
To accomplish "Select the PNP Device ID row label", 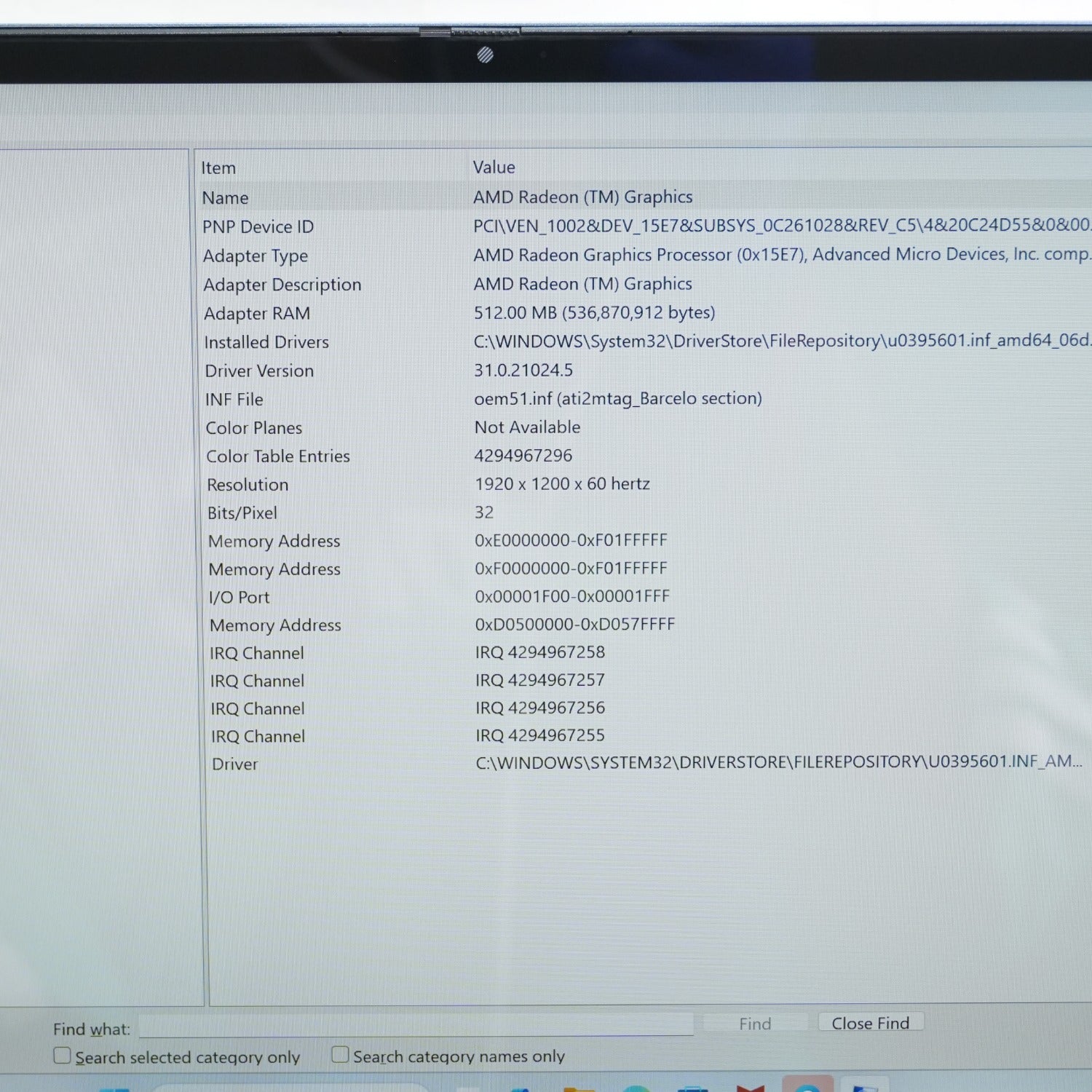I will point(258,227).
